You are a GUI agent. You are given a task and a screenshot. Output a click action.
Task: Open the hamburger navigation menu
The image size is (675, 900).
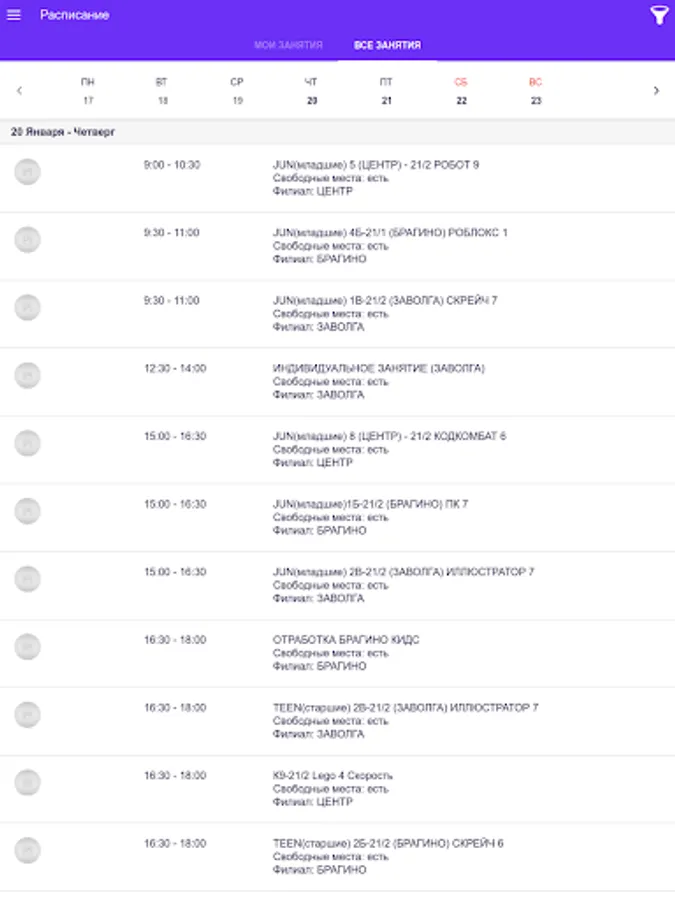point(14,15)
